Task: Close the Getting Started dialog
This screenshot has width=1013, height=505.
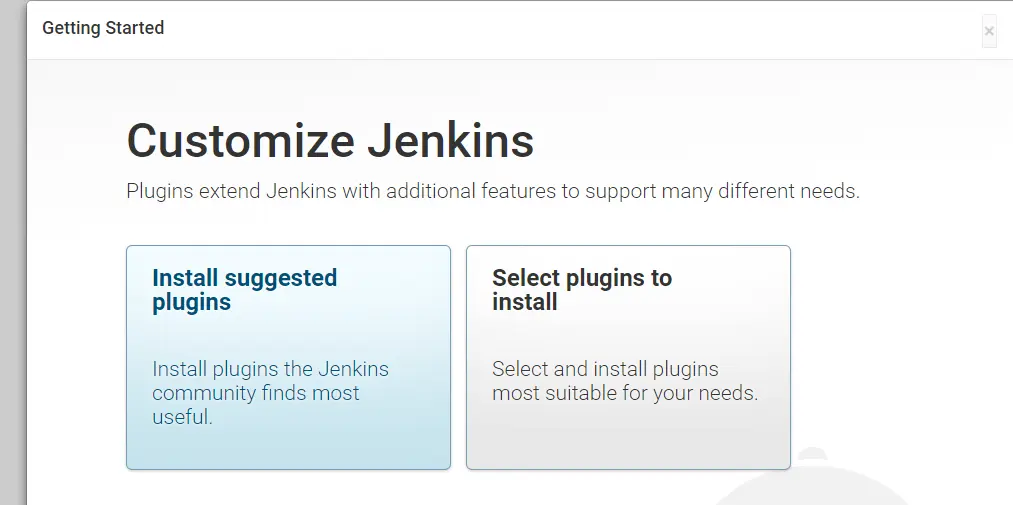Action: point(989,31)
